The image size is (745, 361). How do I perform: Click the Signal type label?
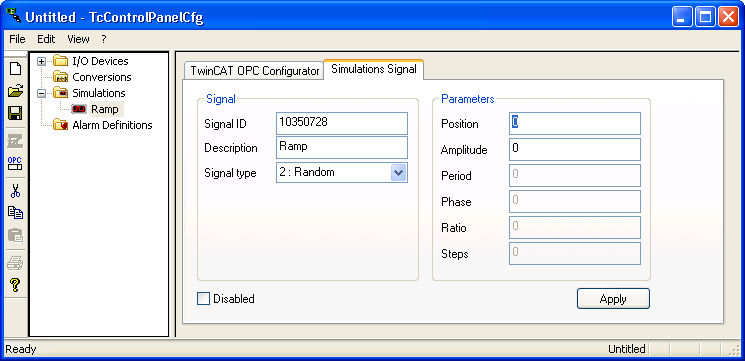point(230,173)
